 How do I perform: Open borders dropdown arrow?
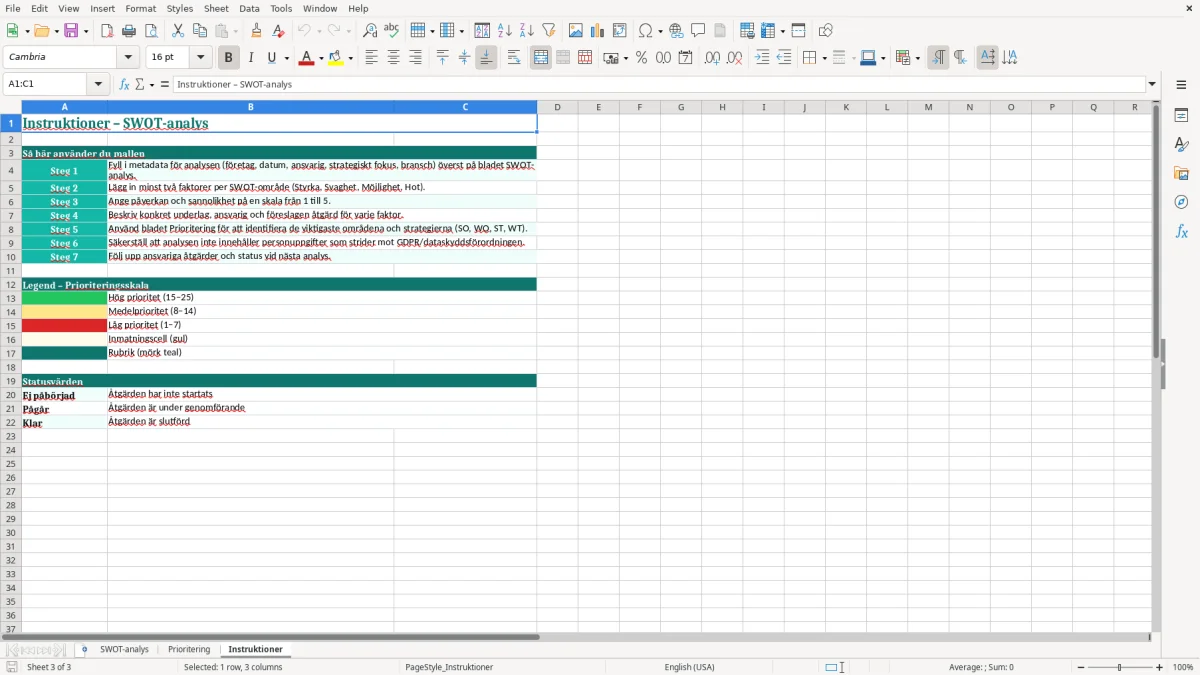click(824, 59)
